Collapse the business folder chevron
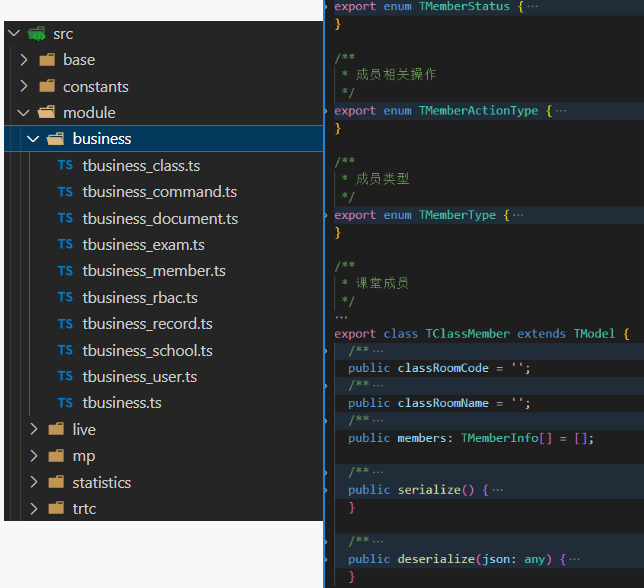 pos(33,139)
